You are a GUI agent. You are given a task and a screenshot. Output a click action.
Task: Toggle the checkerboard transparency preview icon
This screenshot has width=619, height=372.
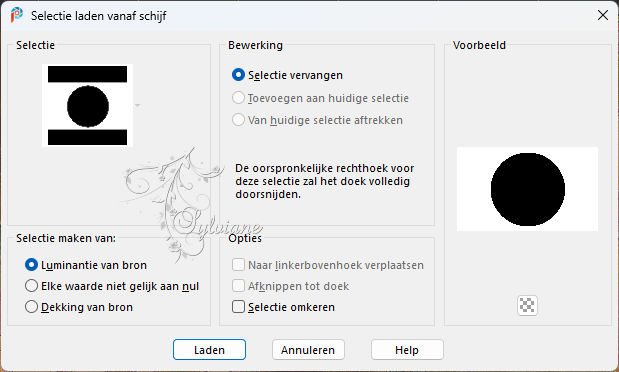(x=527, y=306)
